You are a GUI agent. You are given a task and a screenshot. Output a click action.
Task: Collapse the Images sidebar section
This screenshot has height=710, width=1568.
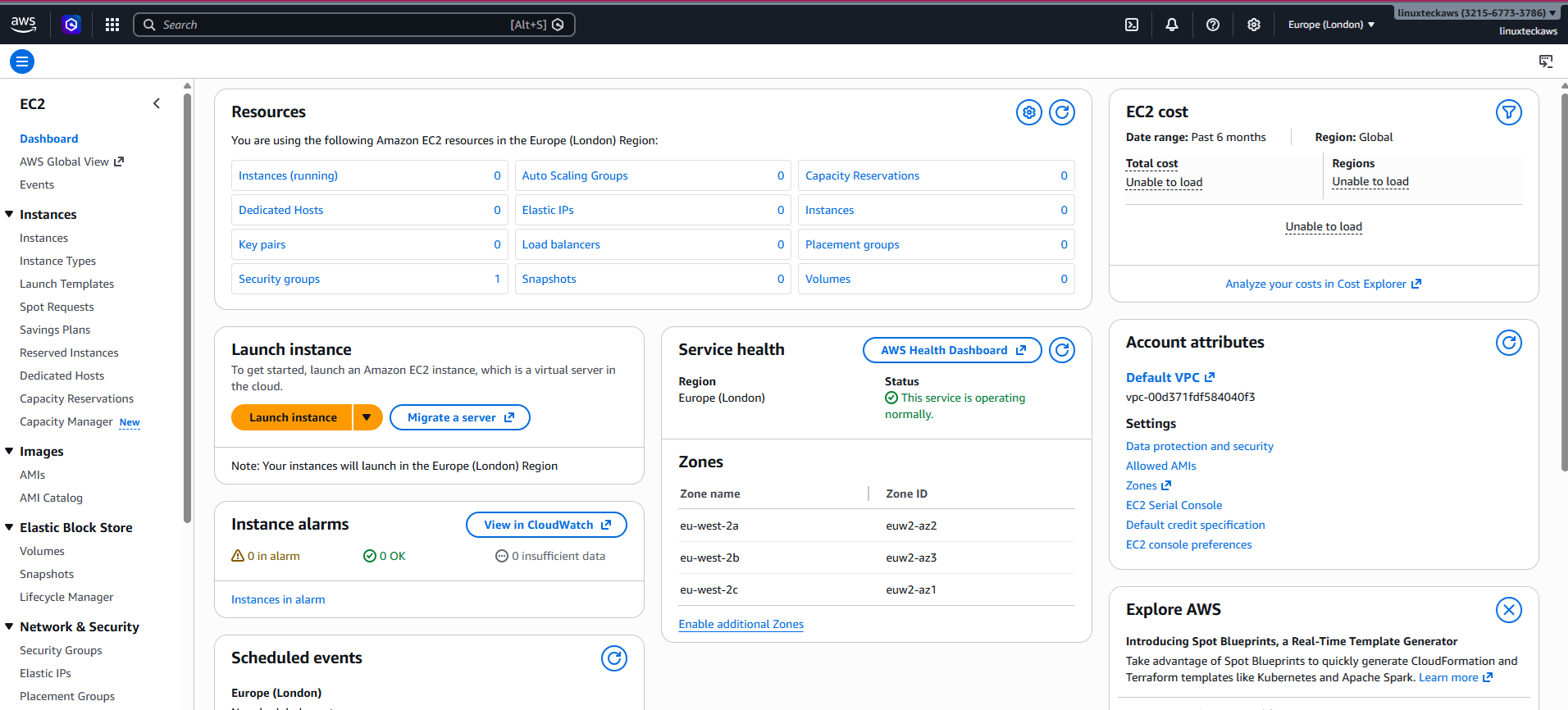click(x=9, y=451)
